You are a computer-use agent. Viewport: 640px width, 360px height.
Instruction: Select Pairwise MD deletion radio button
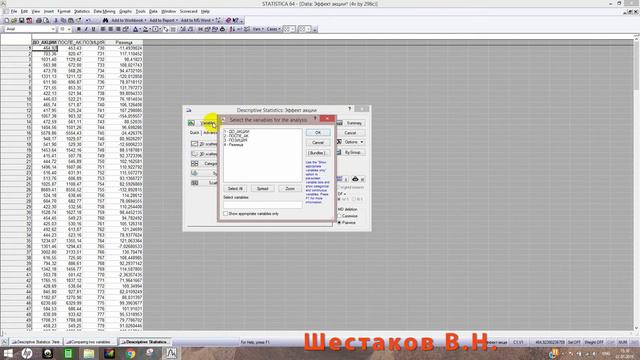[x=339, y=222]
